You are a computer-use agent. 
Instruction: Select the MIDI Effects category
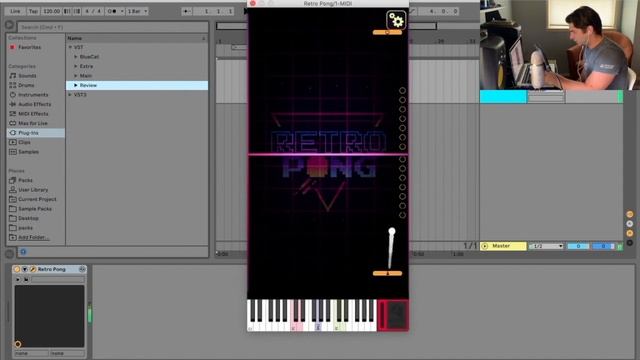(33, 114)
